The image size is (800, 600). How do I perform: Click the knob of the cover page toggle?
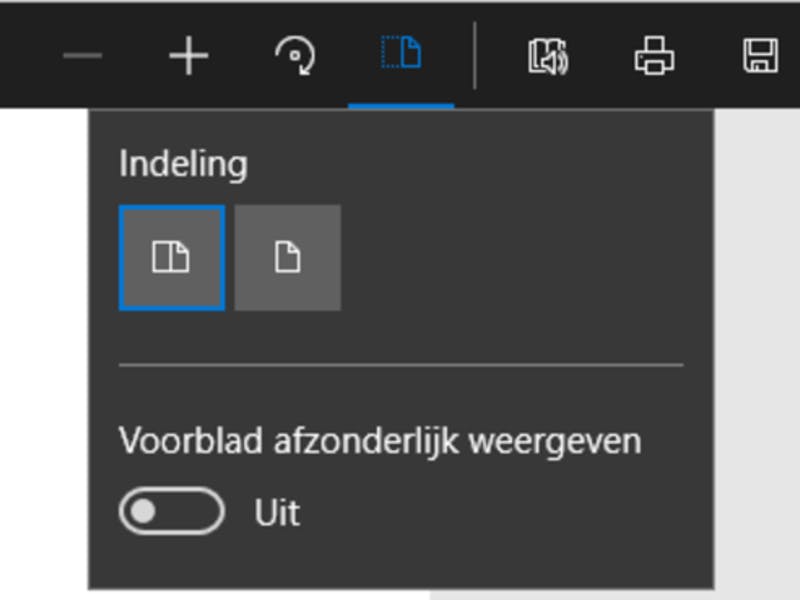[x=145, y=512]
